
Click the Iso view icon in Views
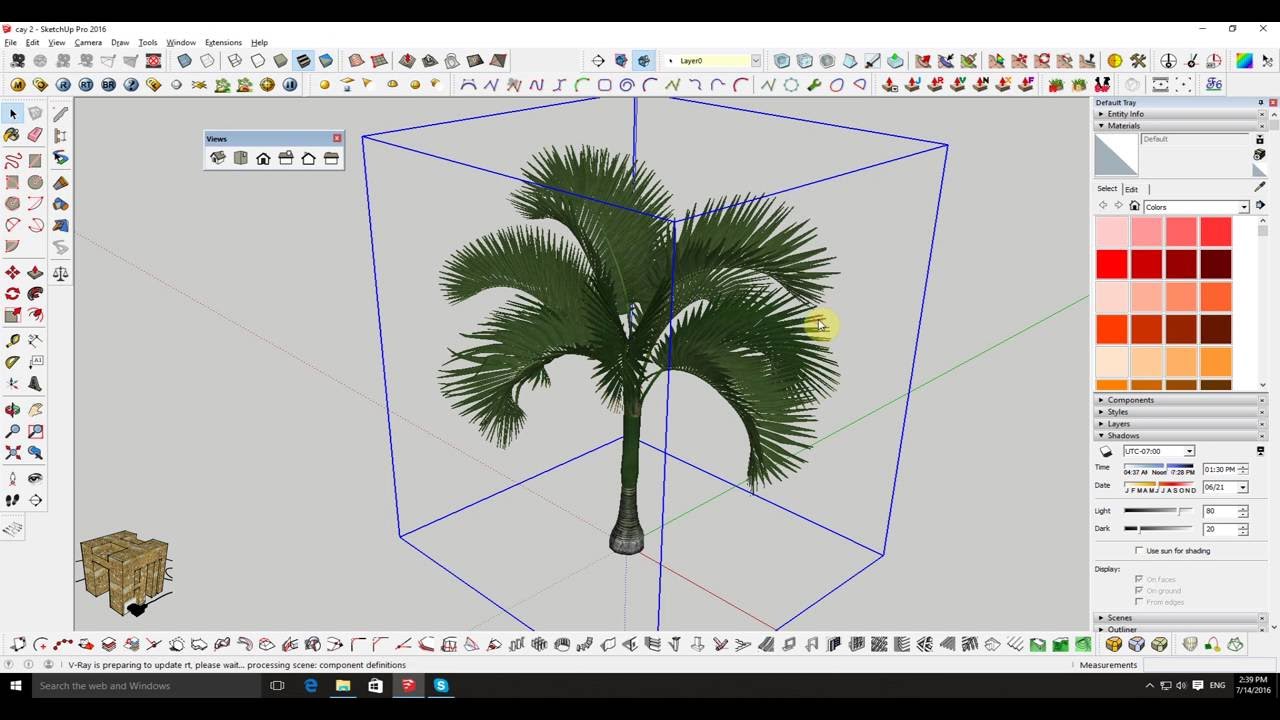(x=217, y=158)
